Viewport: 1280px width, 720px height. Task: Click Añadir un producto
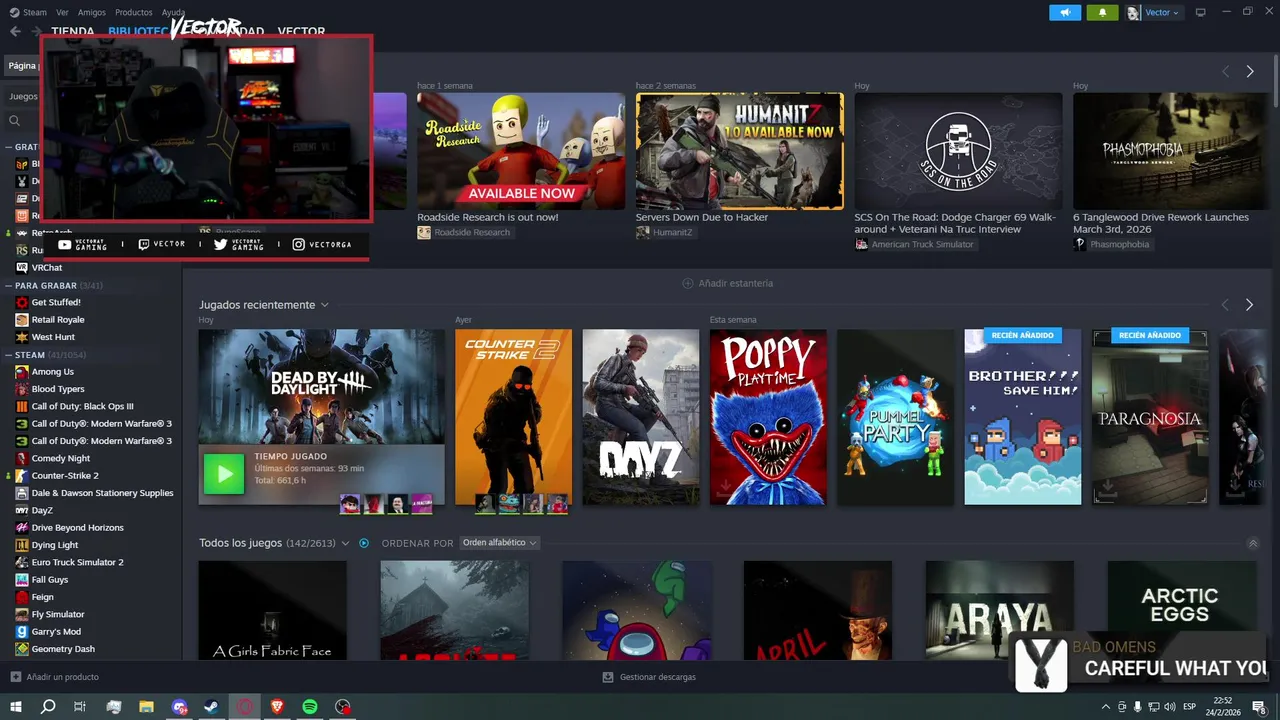tap(55, 677)
